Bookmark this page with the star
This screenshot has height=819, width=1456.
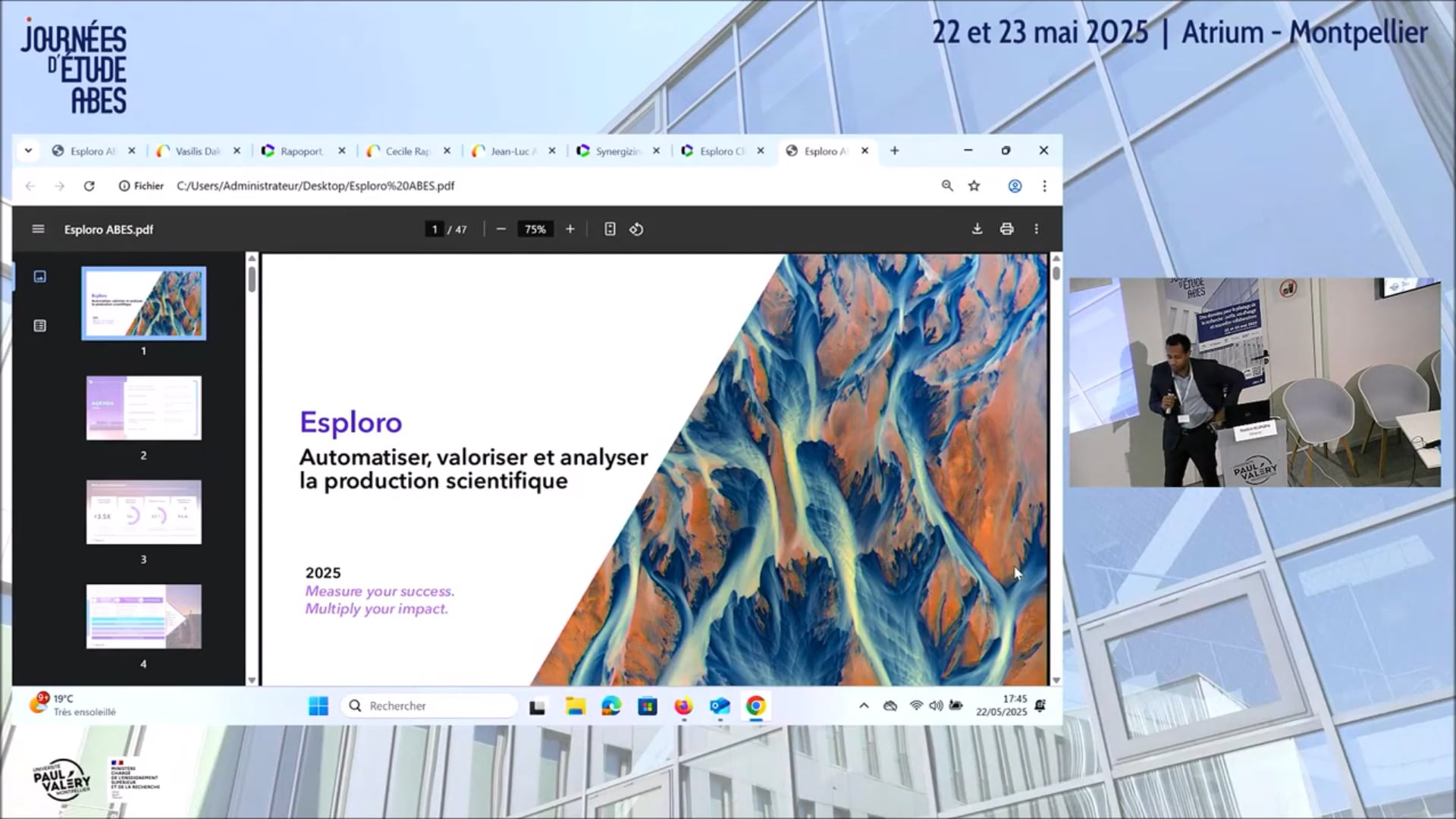[x=974, y=186]
